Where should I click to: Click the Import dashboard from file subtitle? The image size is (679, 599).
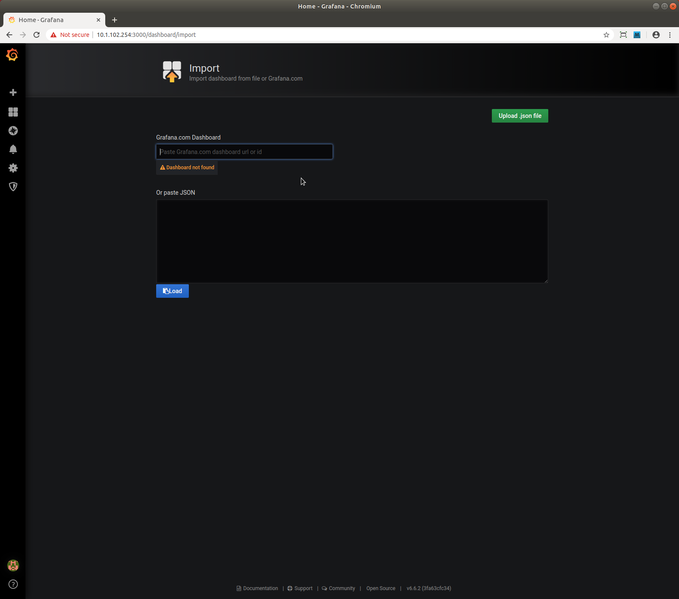pyautogui.click(x=246, y=78)
